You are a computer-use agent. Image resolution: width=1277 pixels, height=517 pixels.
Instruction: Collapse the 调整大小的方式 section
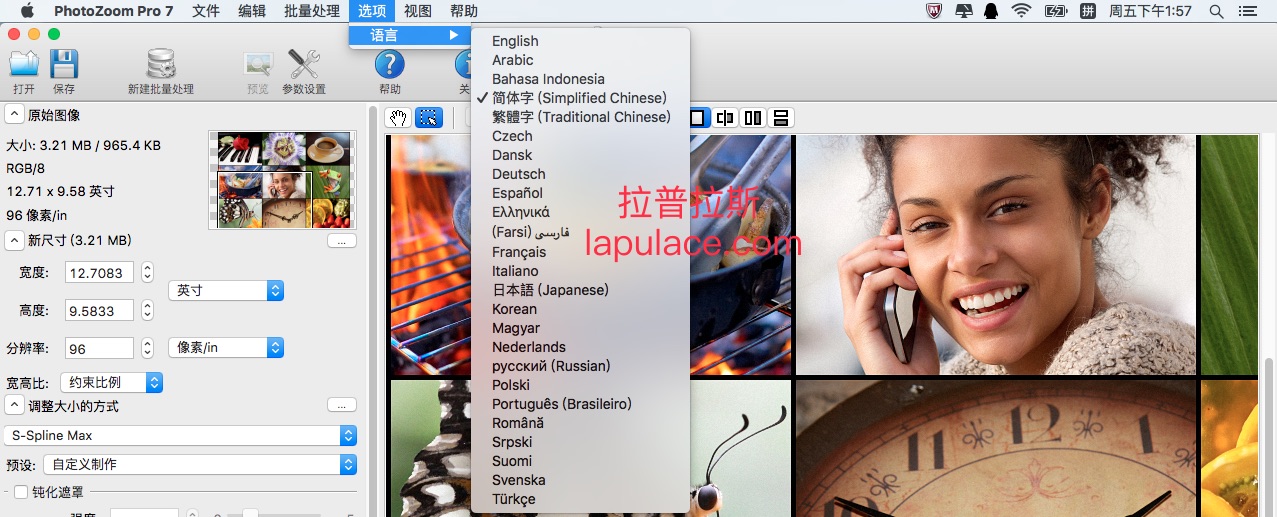coord(15,406)
